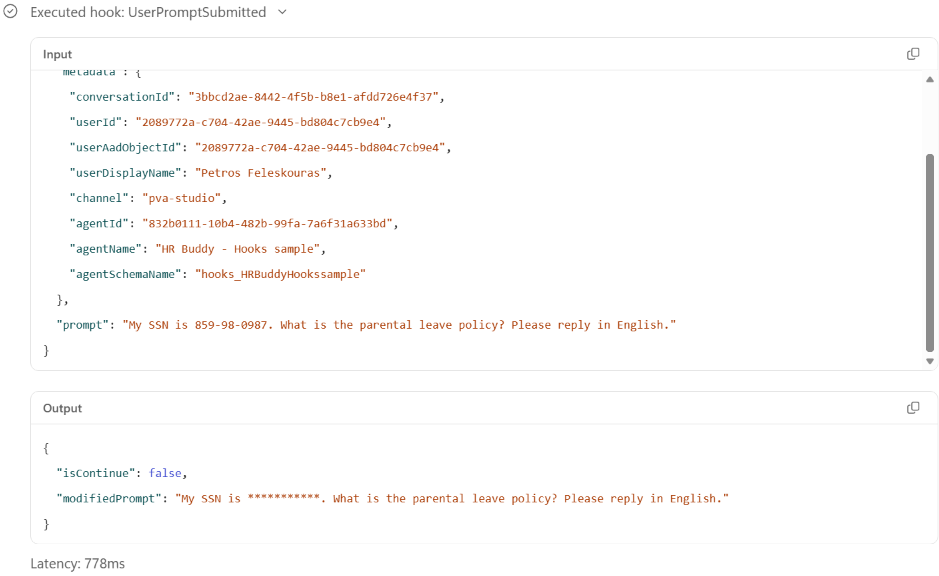Click the "agentSchemaName" key label
This screenshot has width=939, height=576.
click(x=126, y=274)
